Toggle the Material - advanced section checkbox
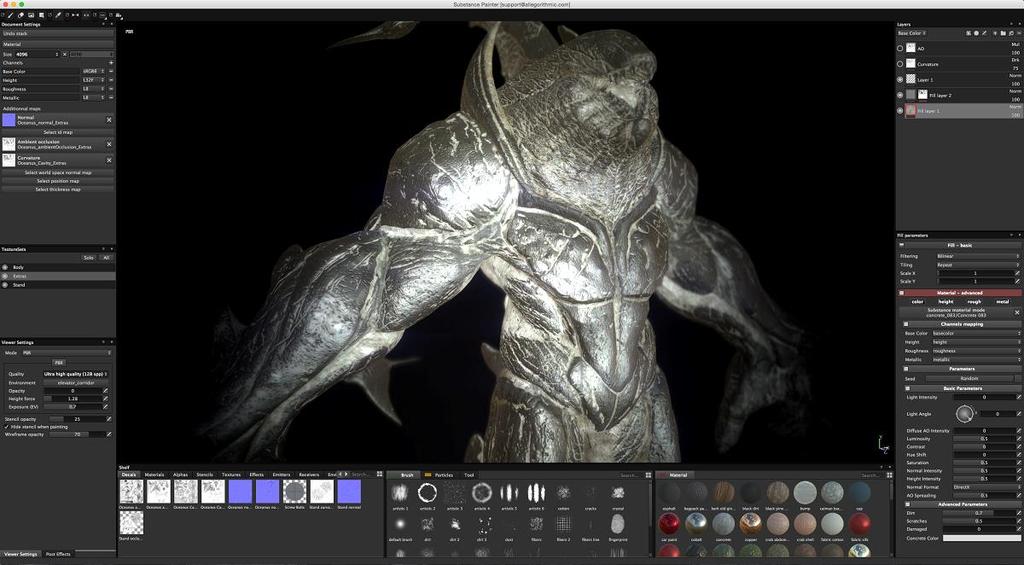Viewport: 1024px width, 565px height. [x=902, y=293]
